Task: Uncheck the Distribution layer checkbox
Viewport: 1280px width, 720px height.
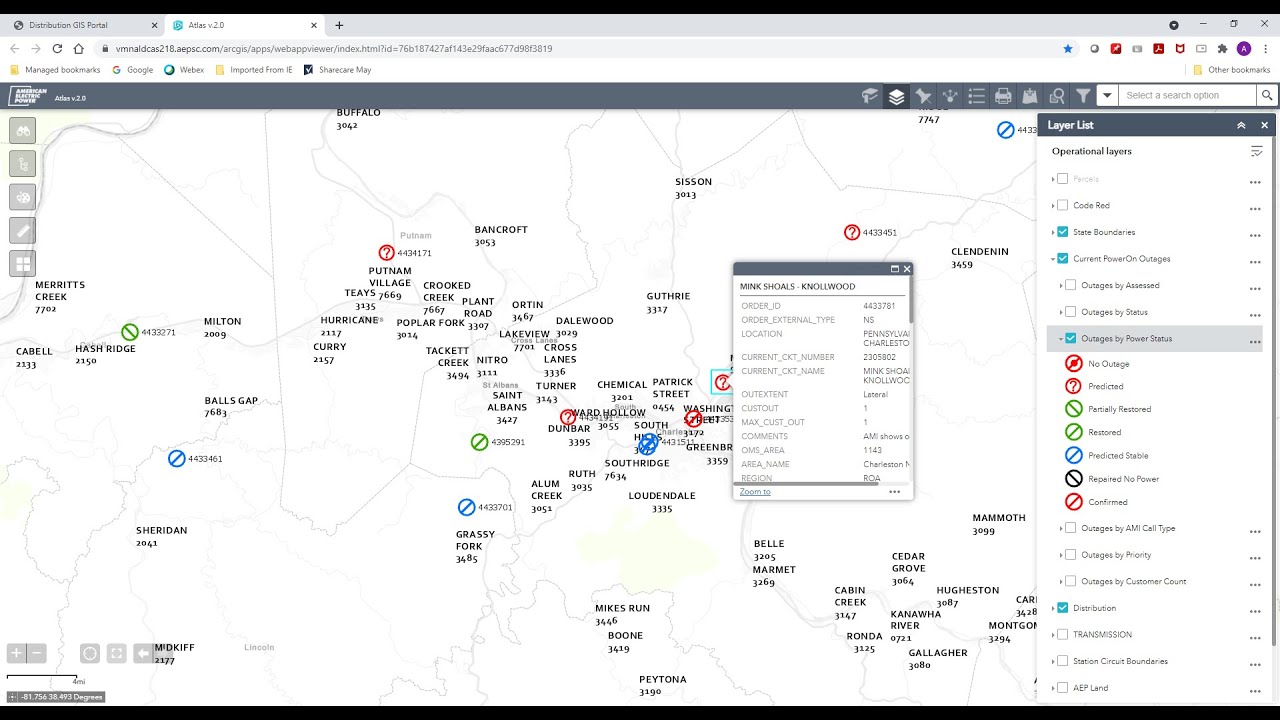Action: [1063, 608]
